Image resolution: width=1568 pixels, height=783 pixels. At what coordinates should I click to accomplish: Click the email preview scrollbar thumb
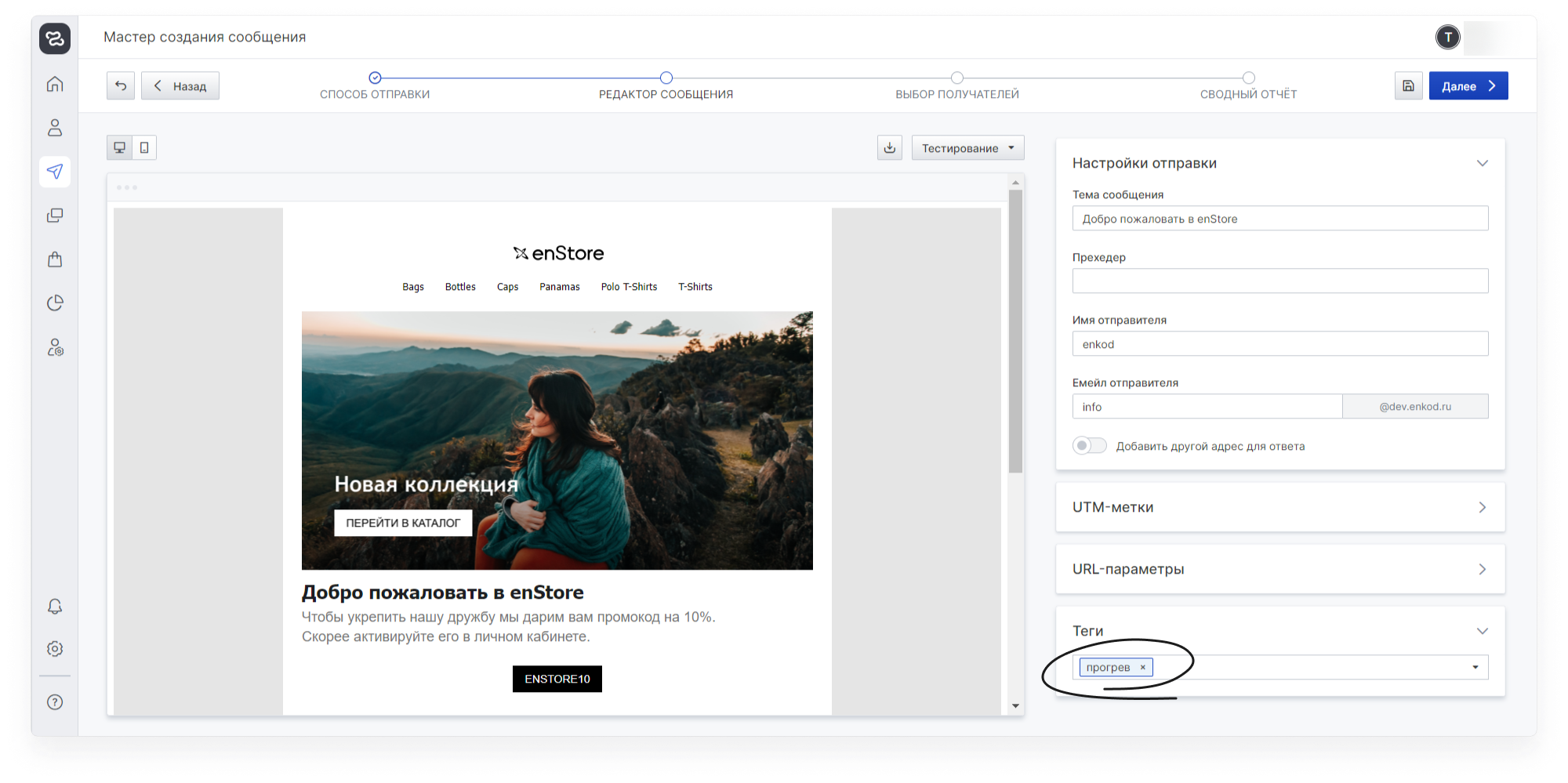coord(1015,331)
